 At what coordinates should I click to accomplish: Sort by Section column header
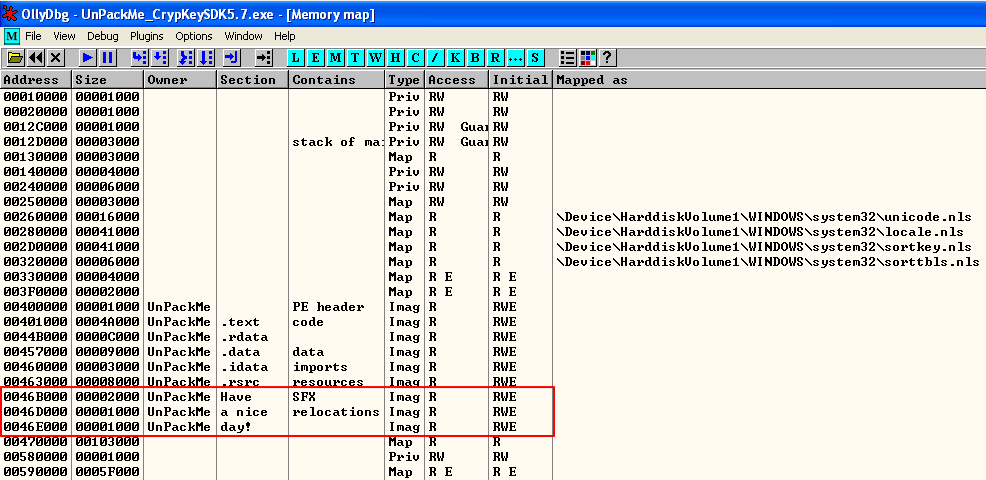point(253,80)
